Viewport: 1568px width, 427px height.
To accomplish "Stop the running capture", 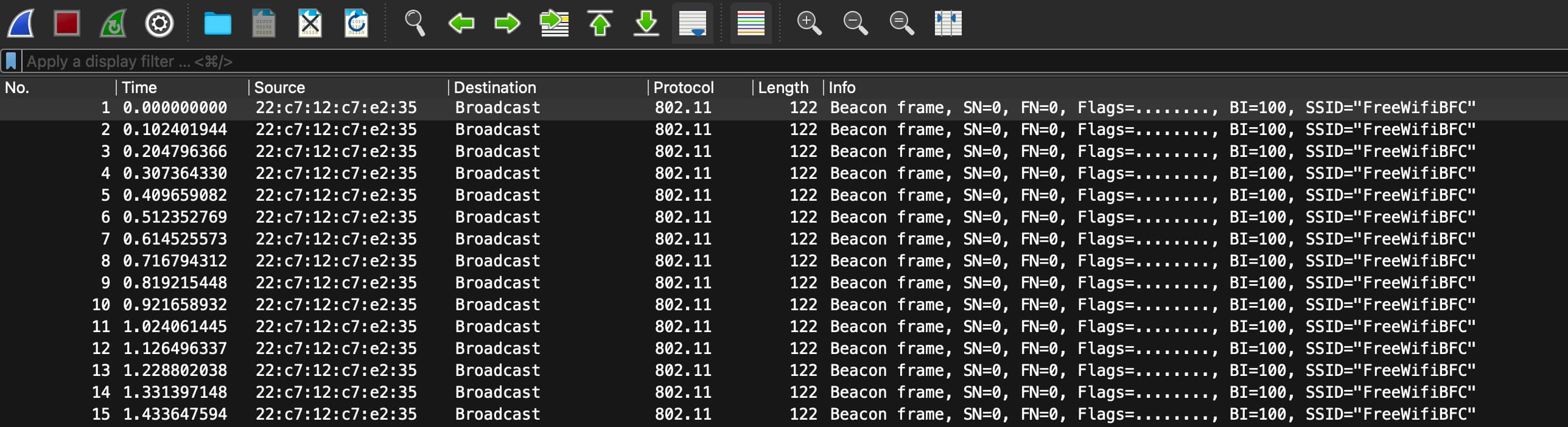I will 66,24.
